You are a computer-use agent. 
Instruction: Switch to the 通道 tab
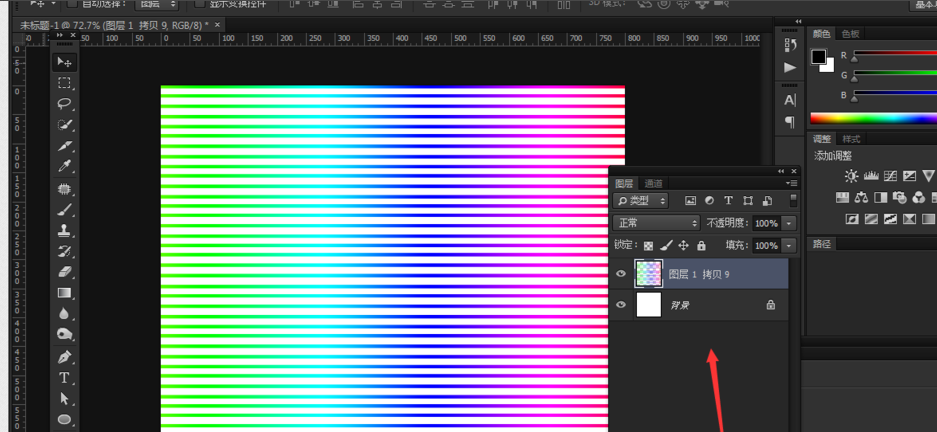[x=653, y=183]
